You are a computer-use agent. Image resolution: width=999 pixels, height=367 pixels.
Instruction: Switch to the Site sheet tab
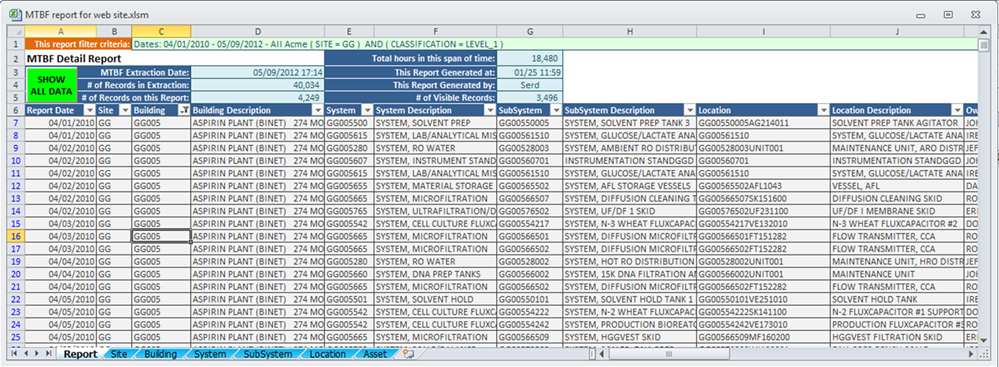pyautogui.click(x=119, y=354)
